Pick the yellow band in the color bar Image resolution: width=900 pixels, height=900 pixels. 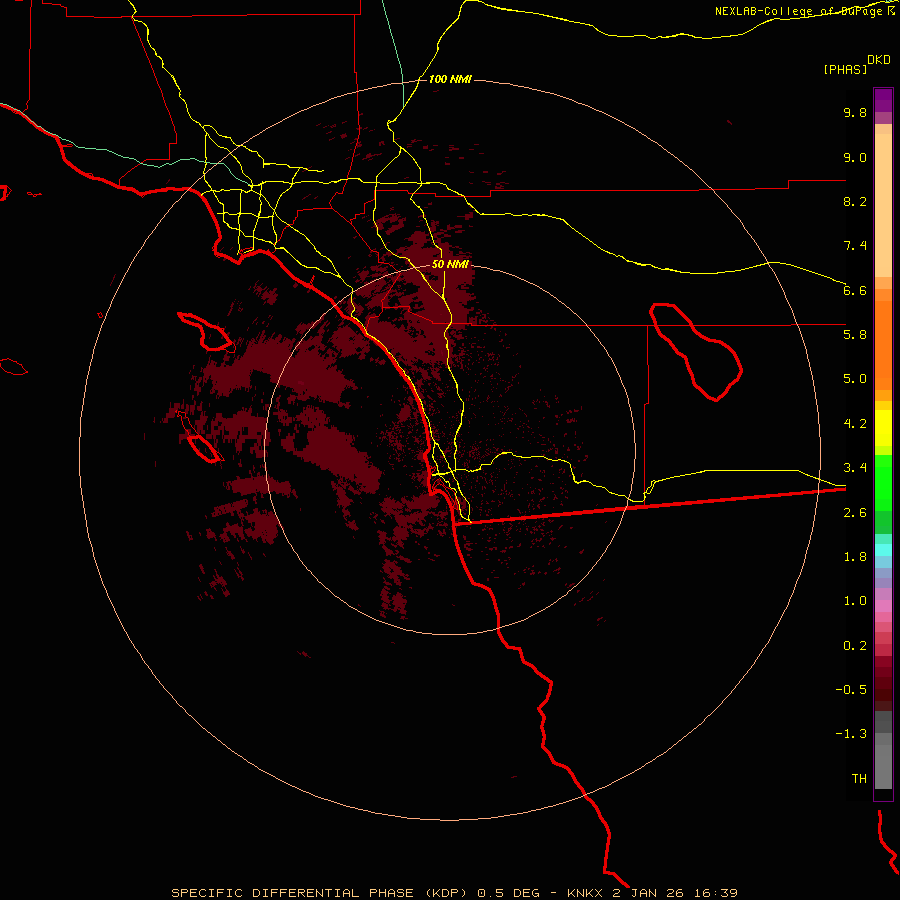(x=883, y=428)
